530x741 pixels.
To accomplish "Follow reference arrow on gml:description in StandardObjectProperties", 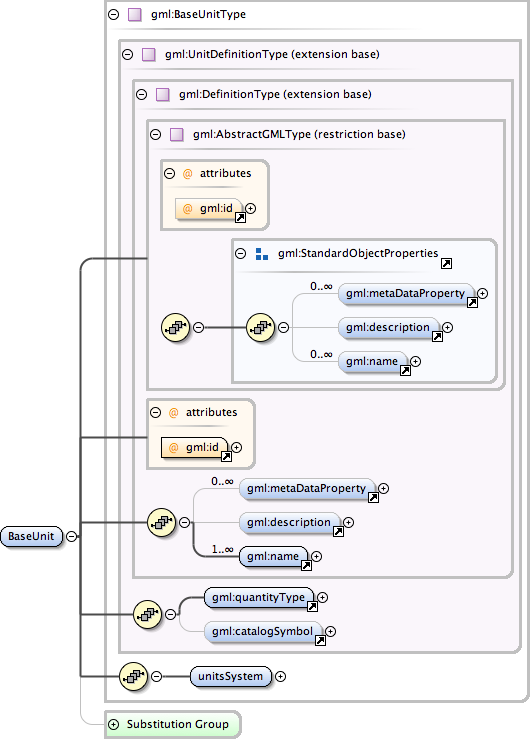I will [x=437, y=336].
